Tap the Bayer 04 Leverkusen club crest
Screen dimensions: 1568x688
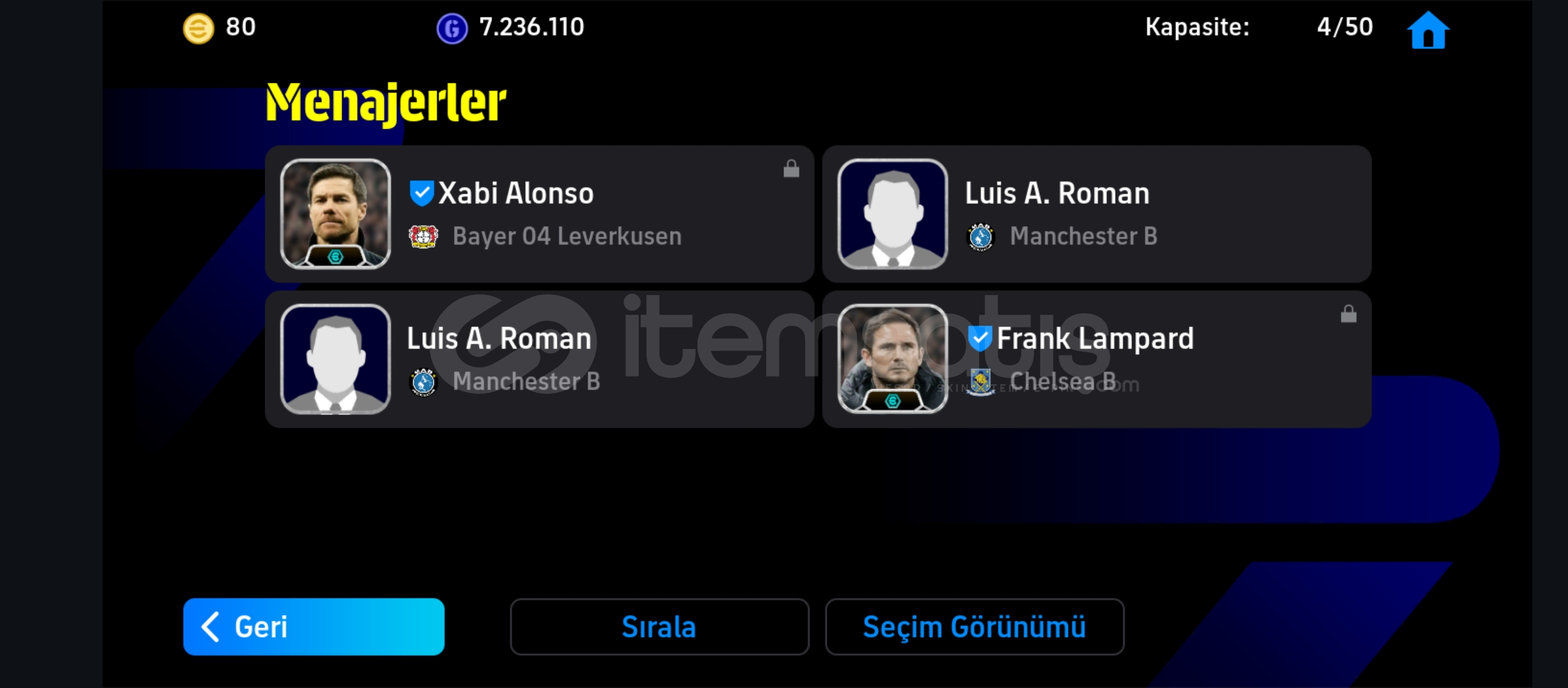[423, 236]
